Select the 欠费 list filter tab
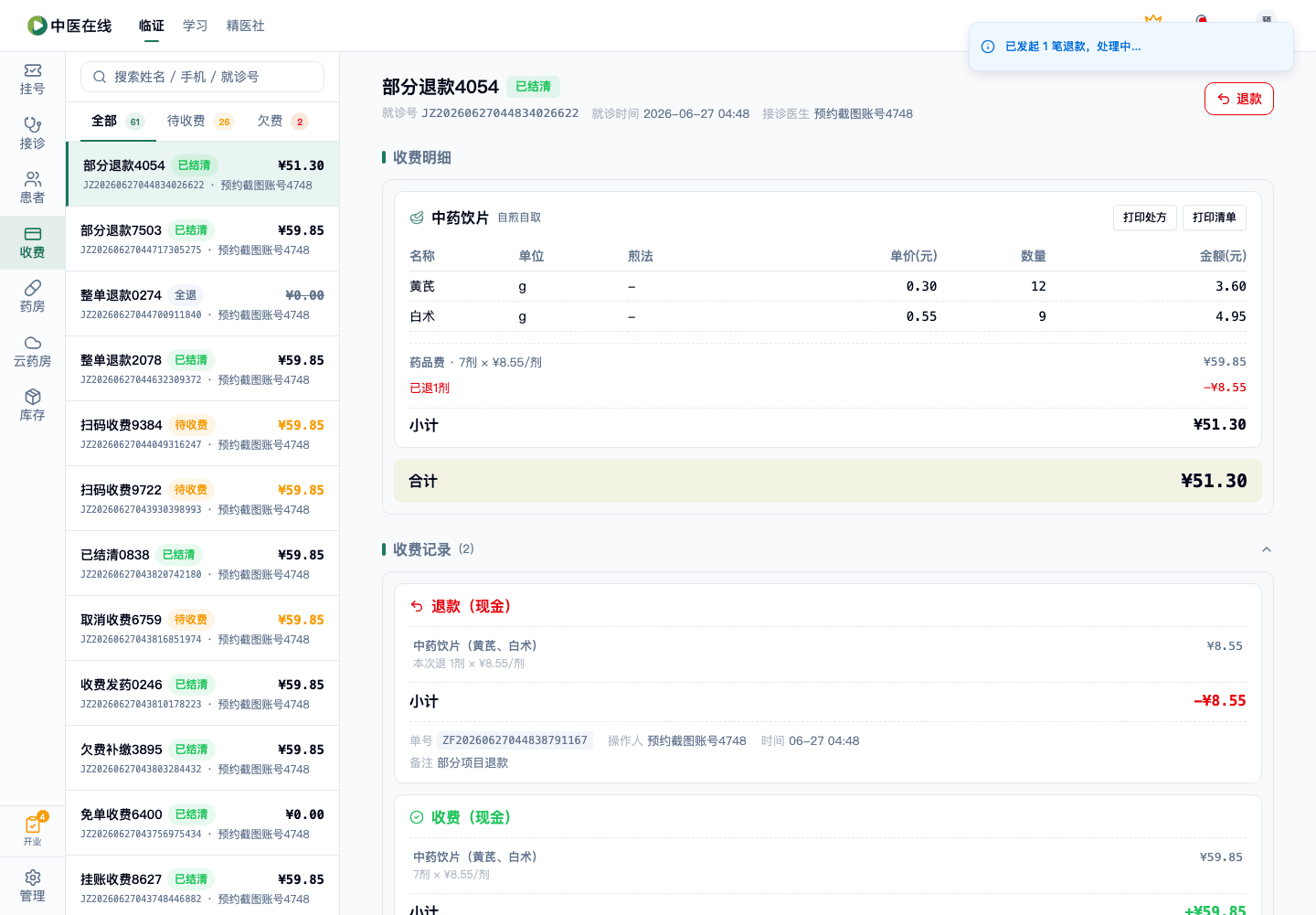The width and height of the screenshot is (1316, 915). pos(282,121)
